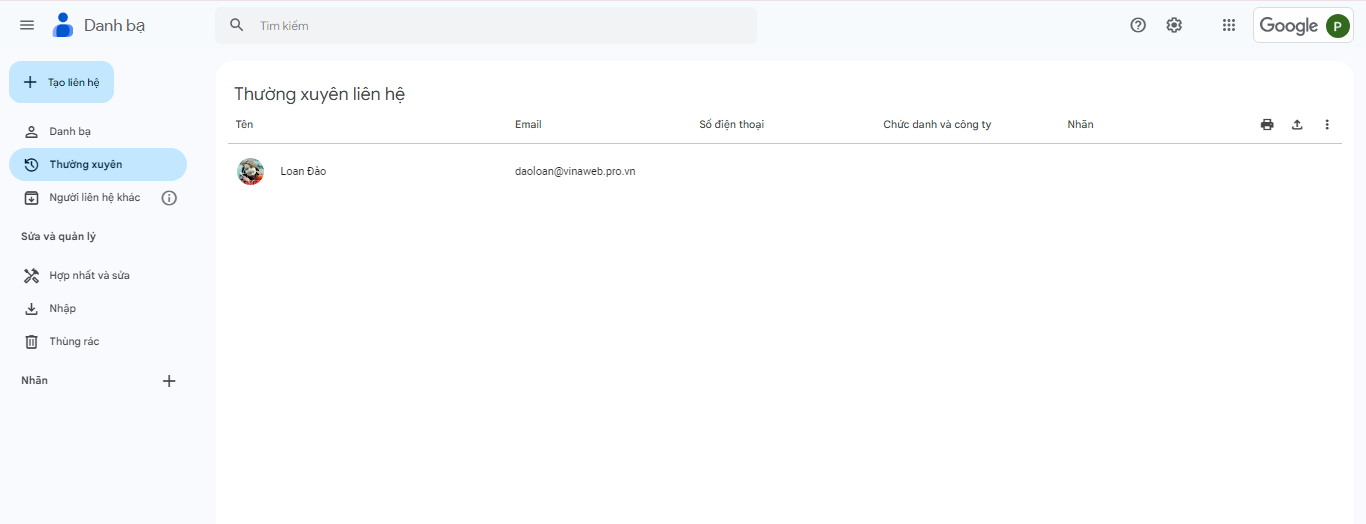Select Thường xuyên in the sidebar
The height and width of the screenshot is (524, 1366).
(85, 165)
